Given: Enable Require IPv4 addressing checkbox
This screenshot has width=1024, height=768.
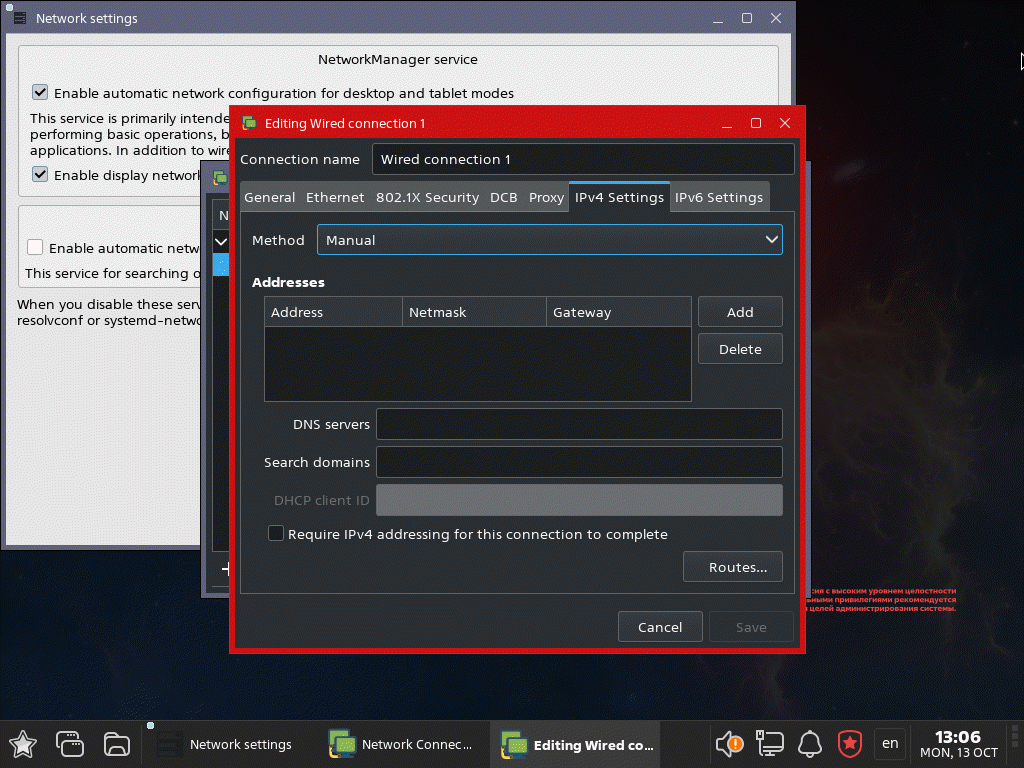Looking at the screenshot, I should (x=276, y=534).
